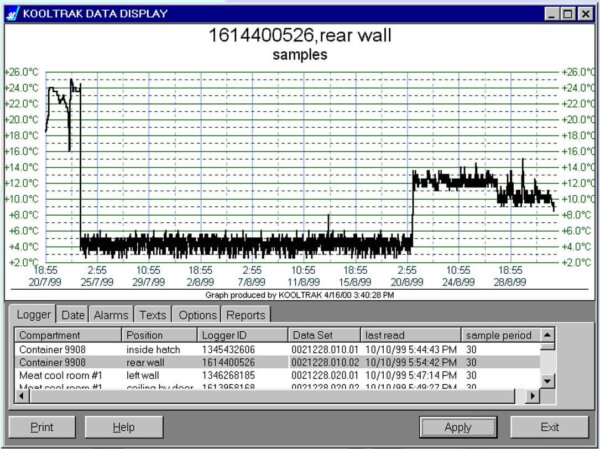Click last read '10/10/99 5:47:14 PM' cell
Image resolution: width=600 pixels, height=449 pixels.
pyautogui.click(x=411, y=375)
